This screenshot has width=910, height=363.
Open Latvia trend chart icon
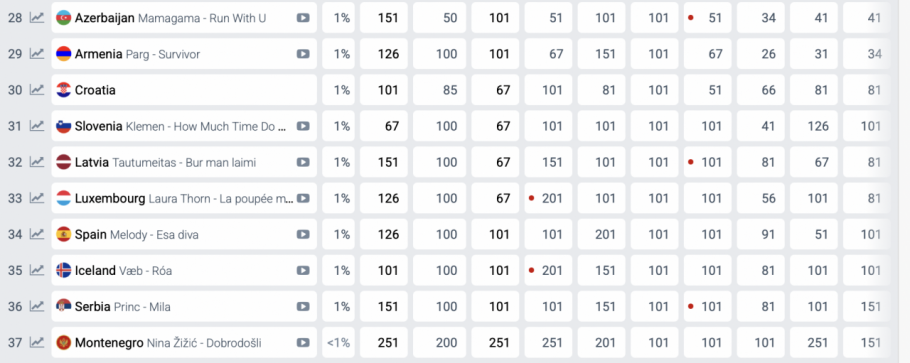[x=37, y=162]
